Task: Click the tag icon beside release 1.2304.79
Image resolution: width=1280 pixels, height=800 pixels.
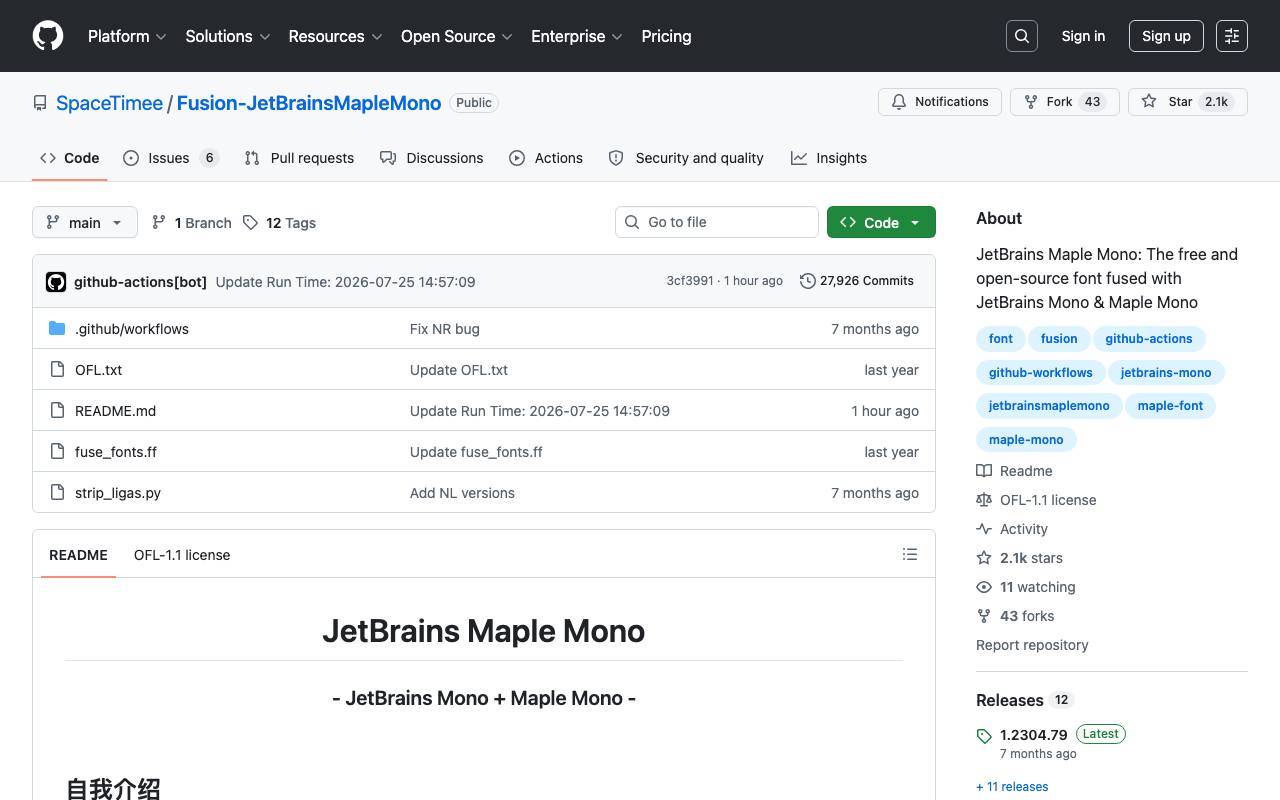Action: pos(984,736)
